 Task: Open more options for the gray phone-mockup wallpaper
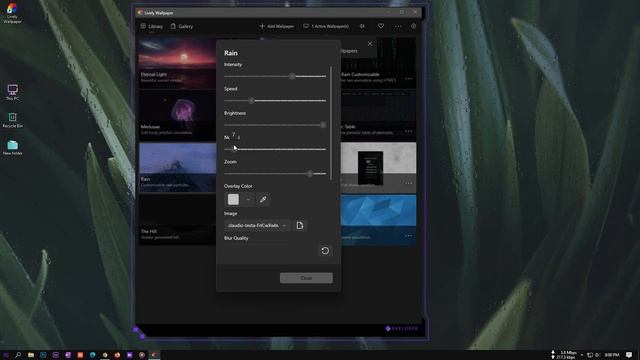[409, 183]
